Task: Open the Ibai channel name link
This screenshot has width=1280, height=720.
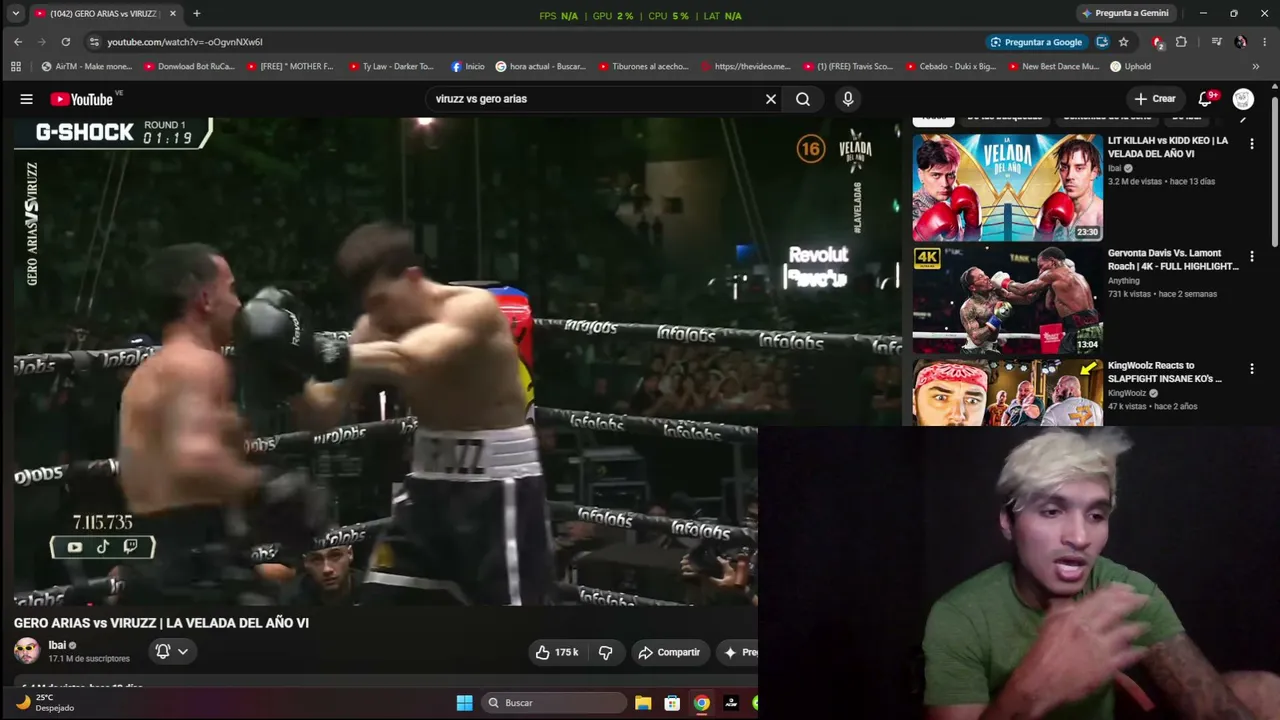Action: 57,645
